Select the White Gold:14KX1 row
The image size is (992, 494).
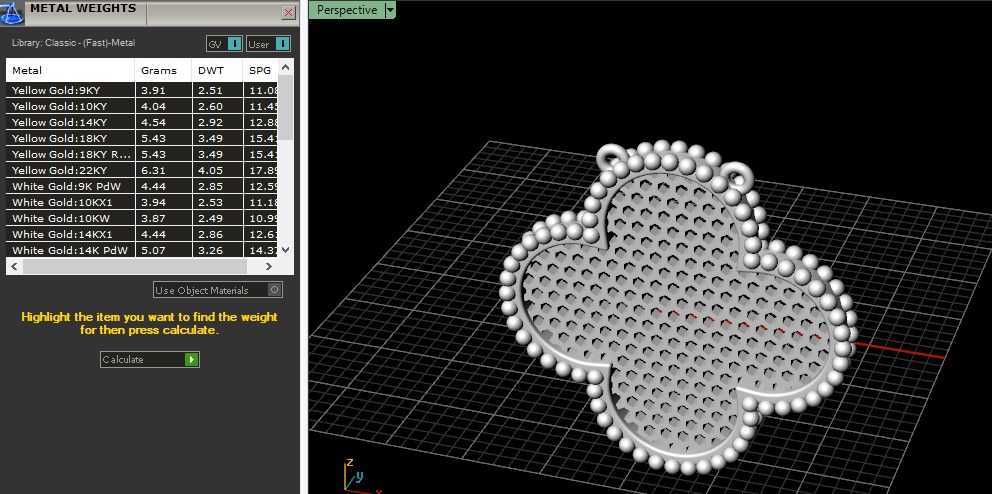point(142,234)
